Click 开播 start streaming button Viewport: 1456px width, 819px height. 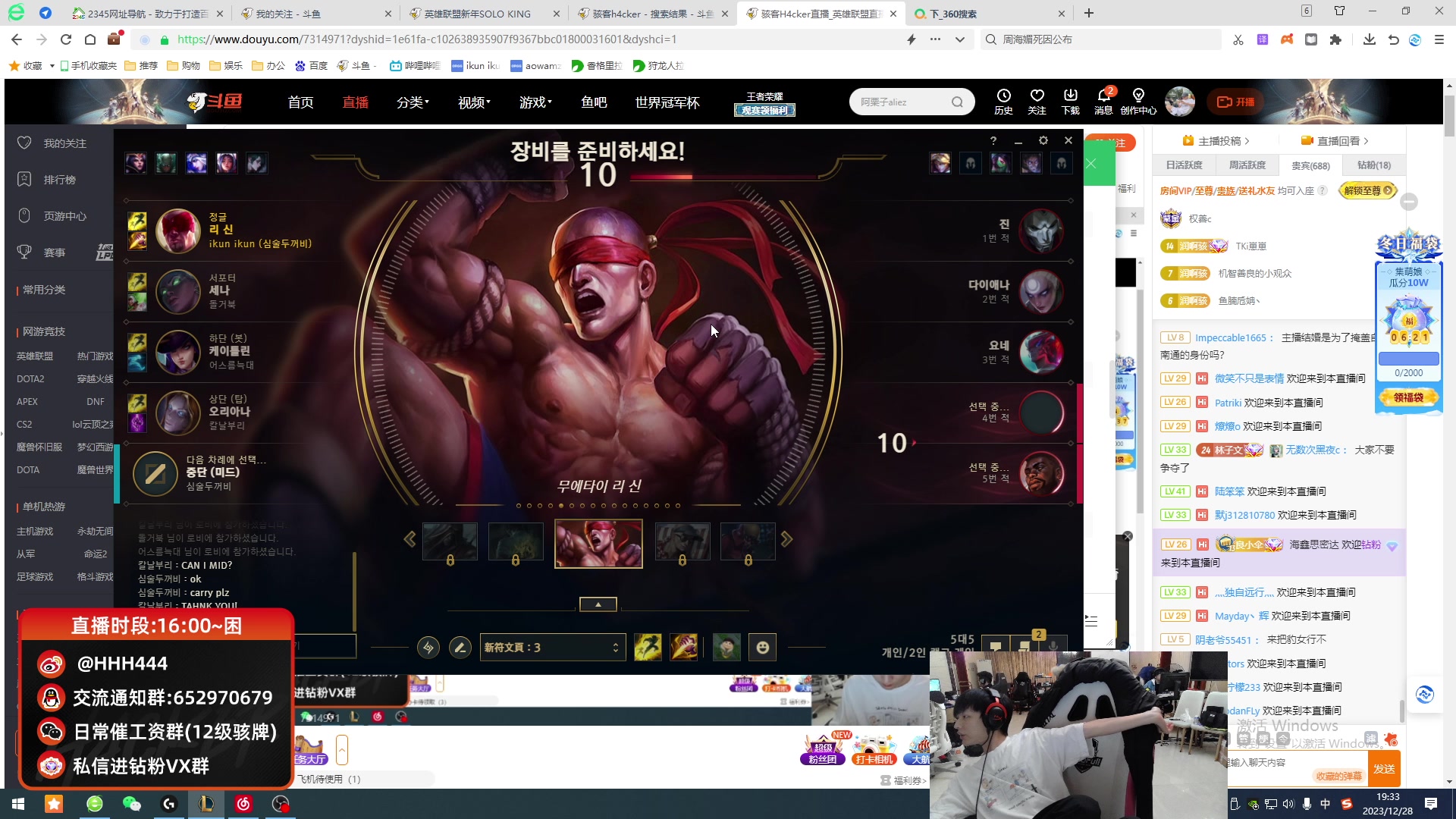pos(1235,102)
